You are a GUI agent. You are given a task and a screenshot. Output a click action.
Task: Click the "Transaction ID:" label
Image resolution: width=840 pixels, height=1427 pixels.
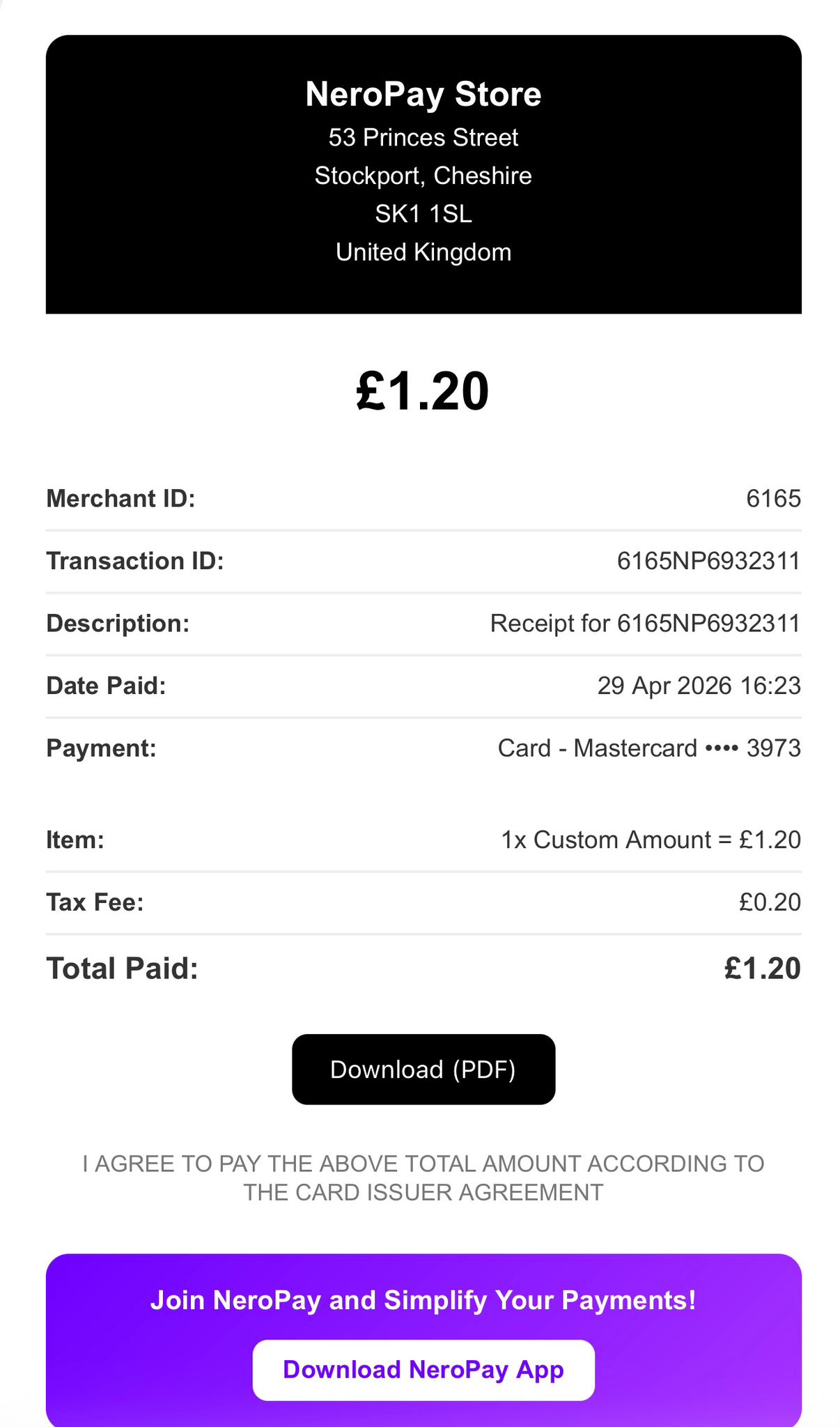[135, 561]
